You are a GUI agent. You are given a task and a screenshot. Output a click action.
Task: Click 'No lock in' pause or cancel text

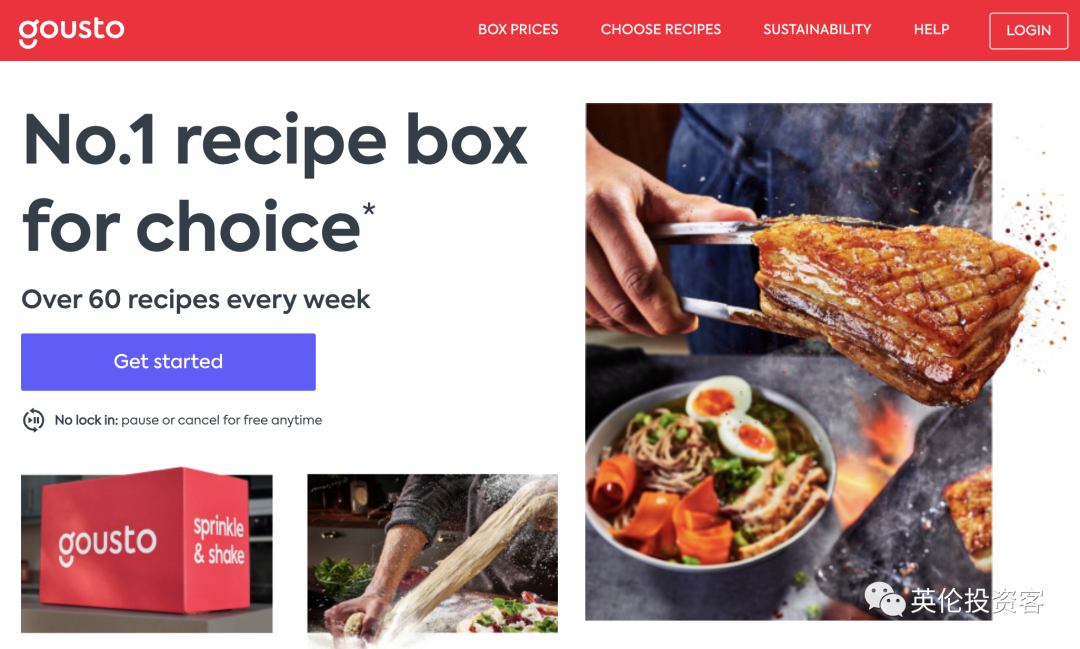pyautogui.click(x=188, y=420)
